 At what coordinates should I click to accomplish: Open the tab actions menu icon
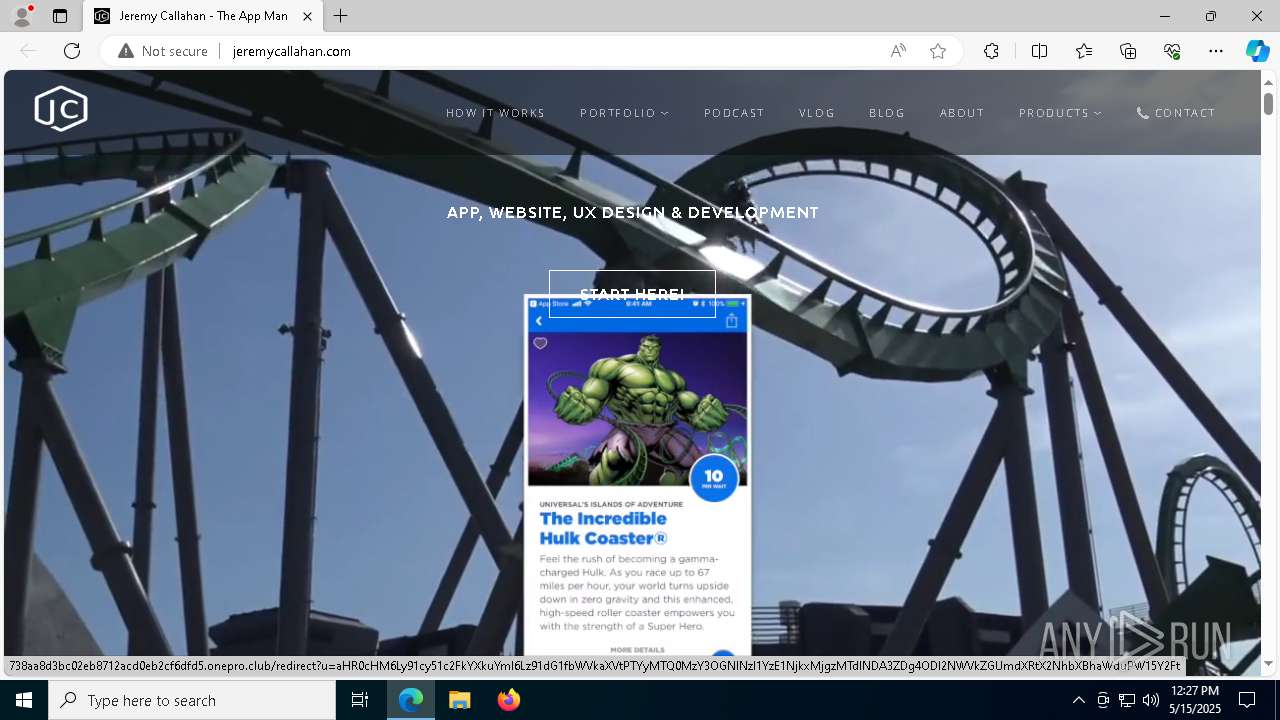pyautogui.click(x=60, y=16)
